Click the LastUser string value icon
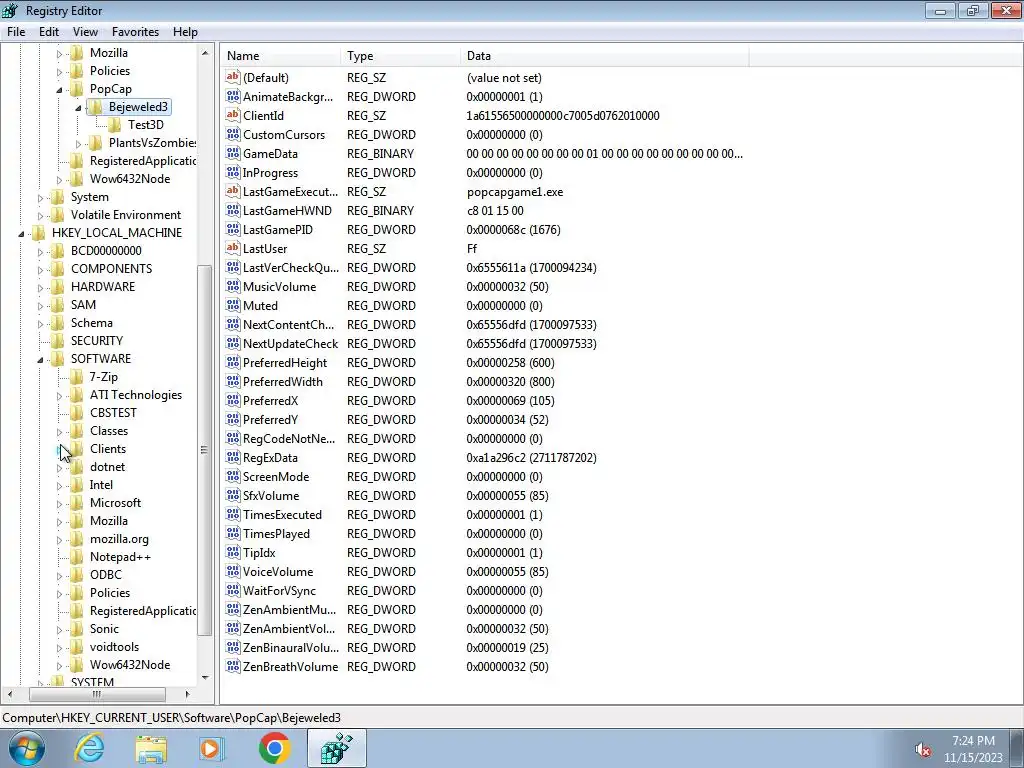 point(232,248)
